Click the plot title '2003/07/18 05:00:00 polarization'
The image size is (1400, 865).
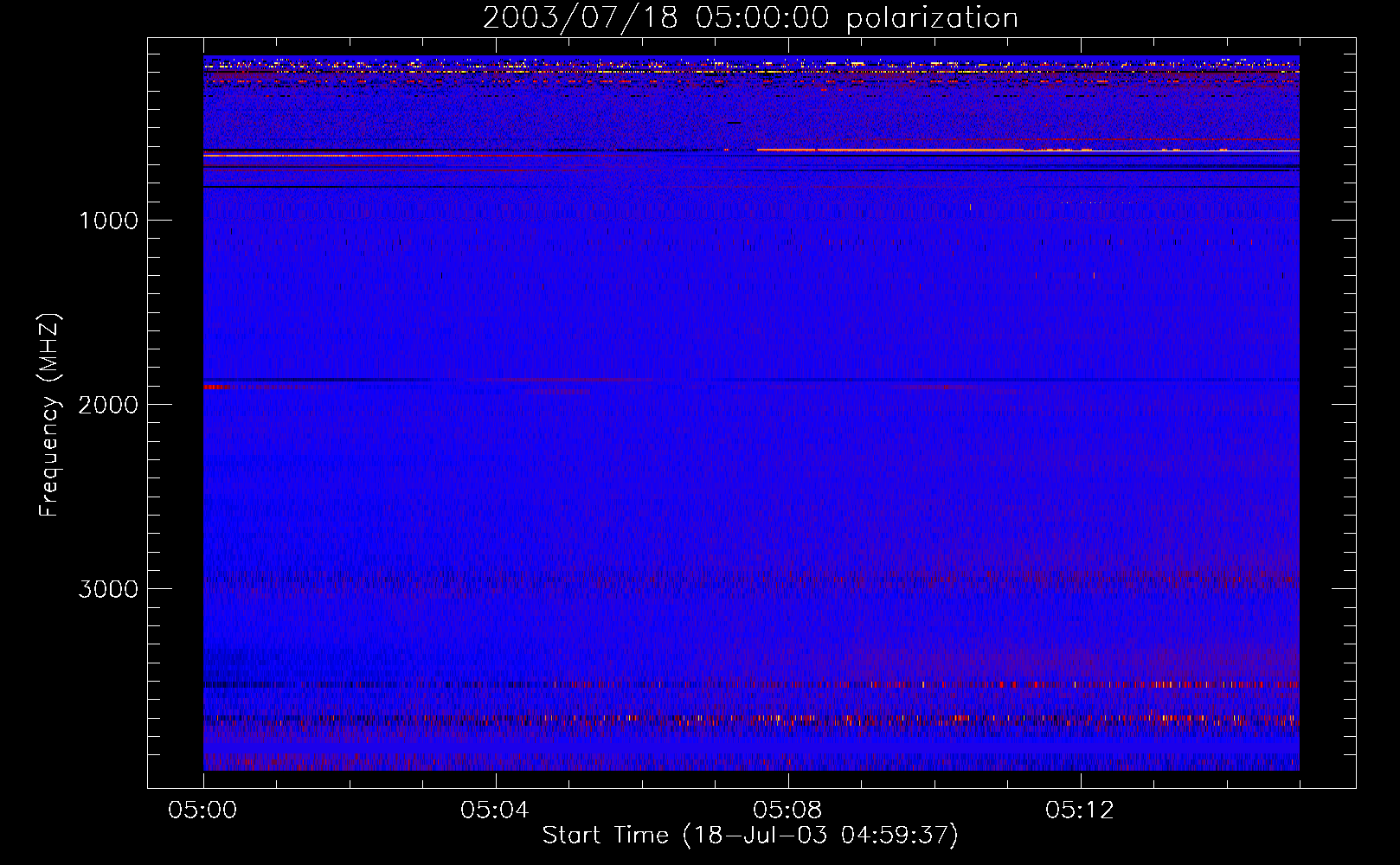[x=750, y=18]
